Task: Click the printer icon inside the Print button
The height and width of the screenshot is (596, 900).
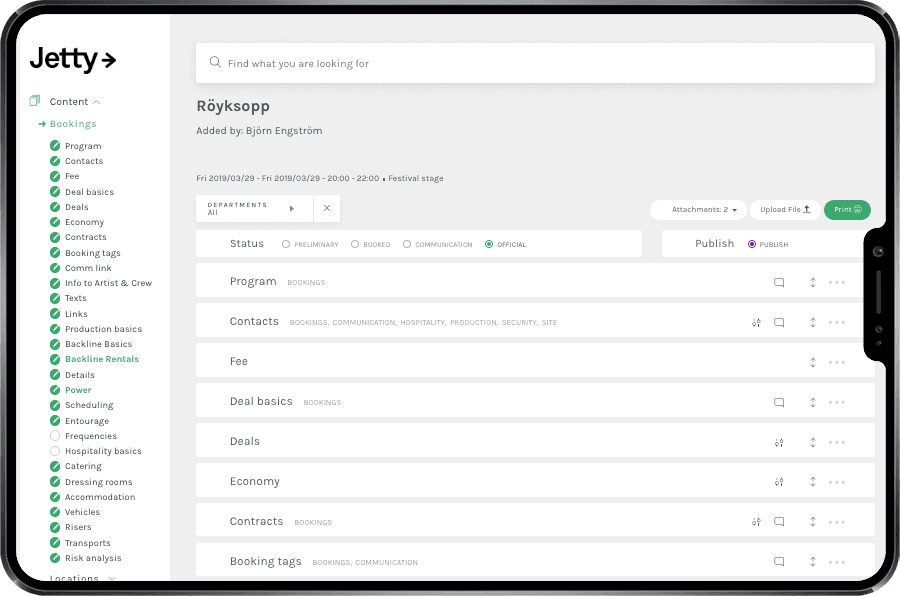Action: pos(858,210)
